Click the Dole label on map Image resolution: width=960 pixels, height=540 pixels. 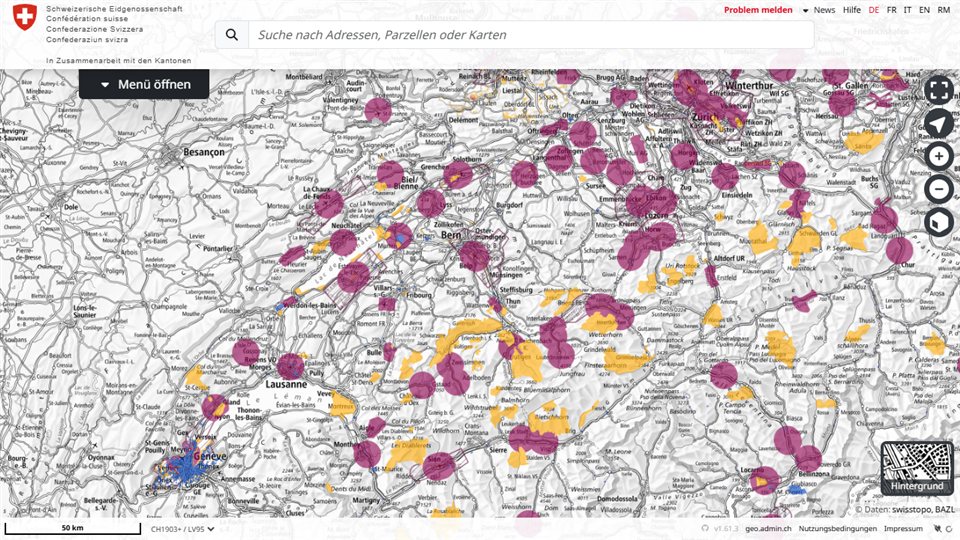point(71,207)
